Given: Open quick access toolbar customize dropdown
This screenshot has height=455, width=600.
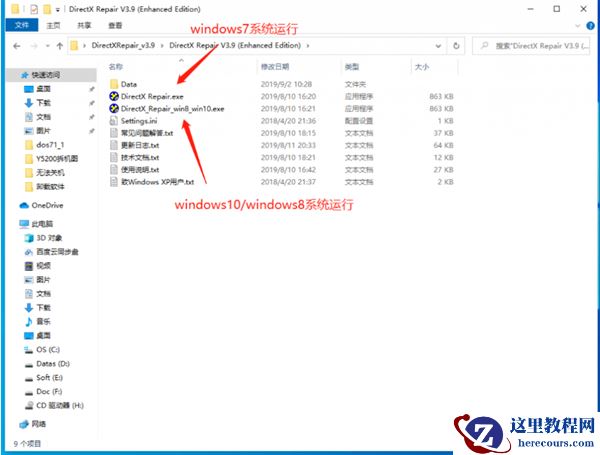Looking at the screenshot, I should [58, 10].
